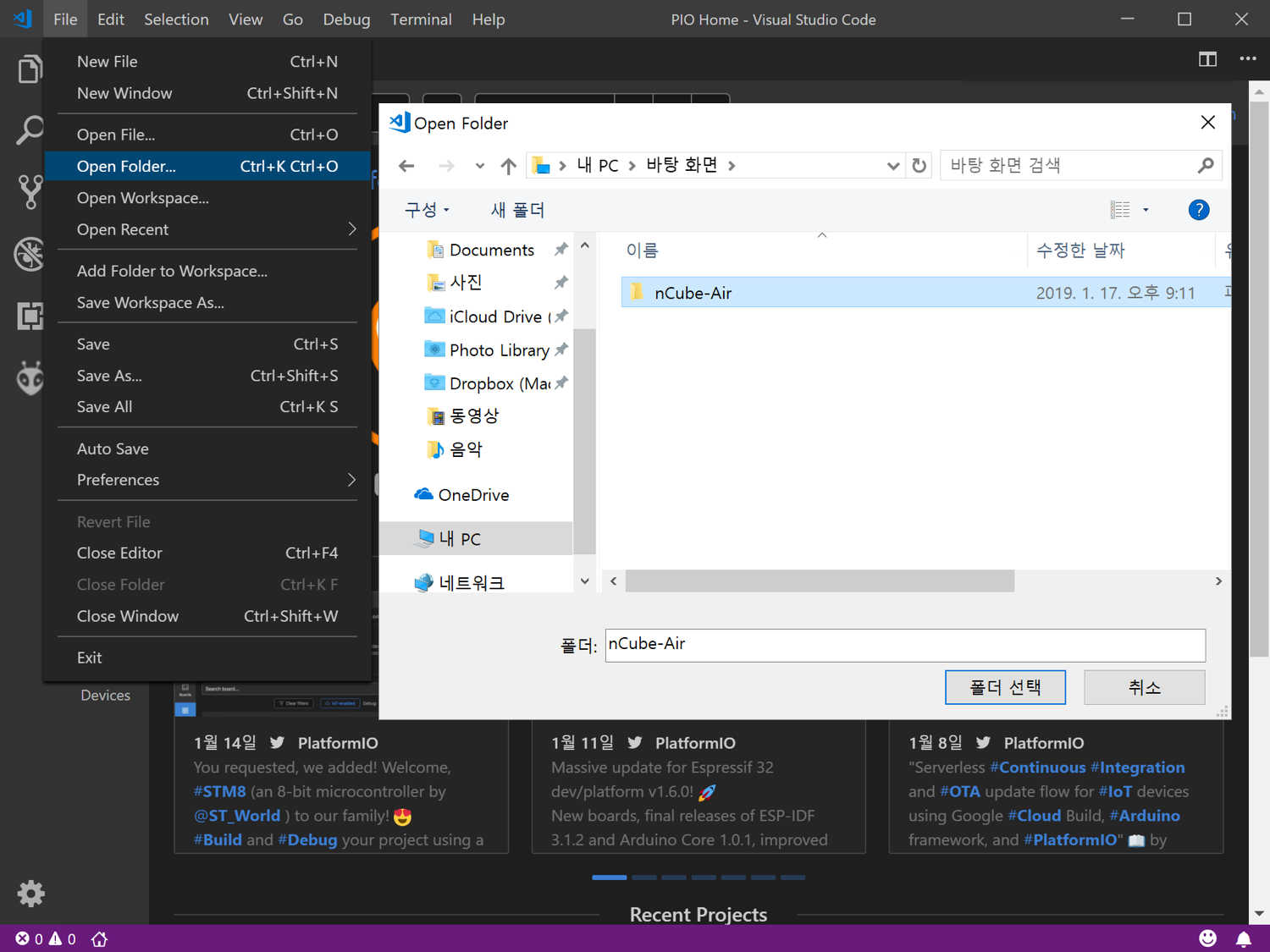Open the Extensions view icon
1270x952 pixels.
[x=30, y=316]
